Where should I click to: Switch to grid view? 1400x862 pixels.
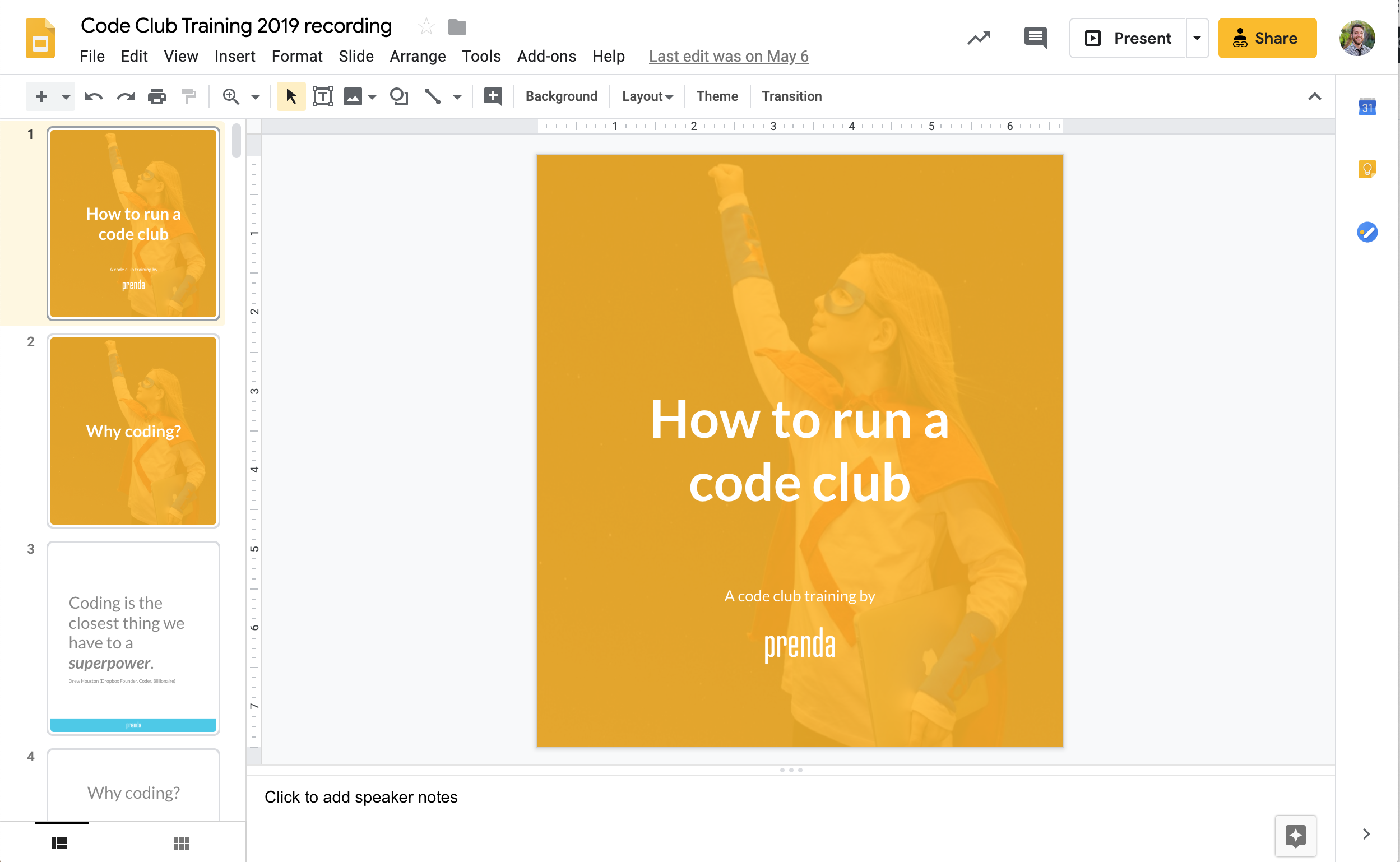pos(181,842)
